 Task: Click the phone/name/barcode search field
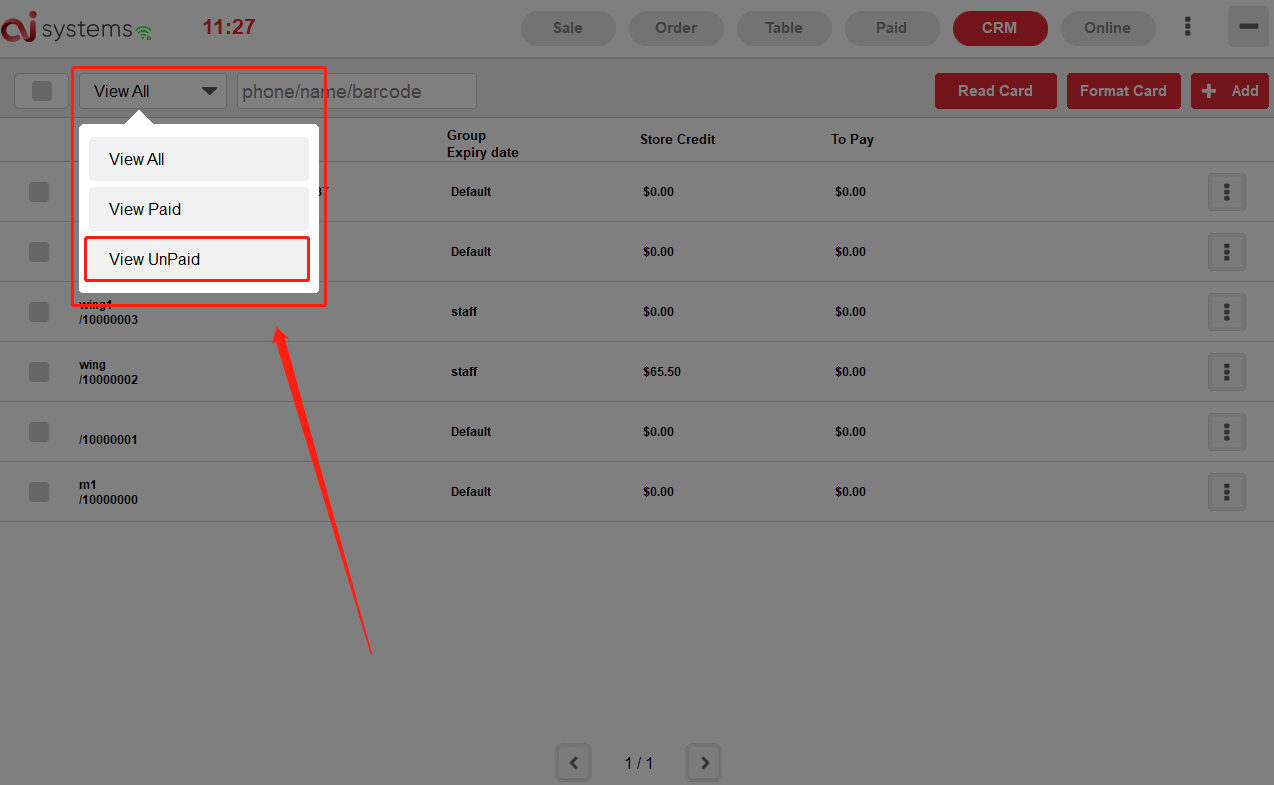click(x=357, y=91)
